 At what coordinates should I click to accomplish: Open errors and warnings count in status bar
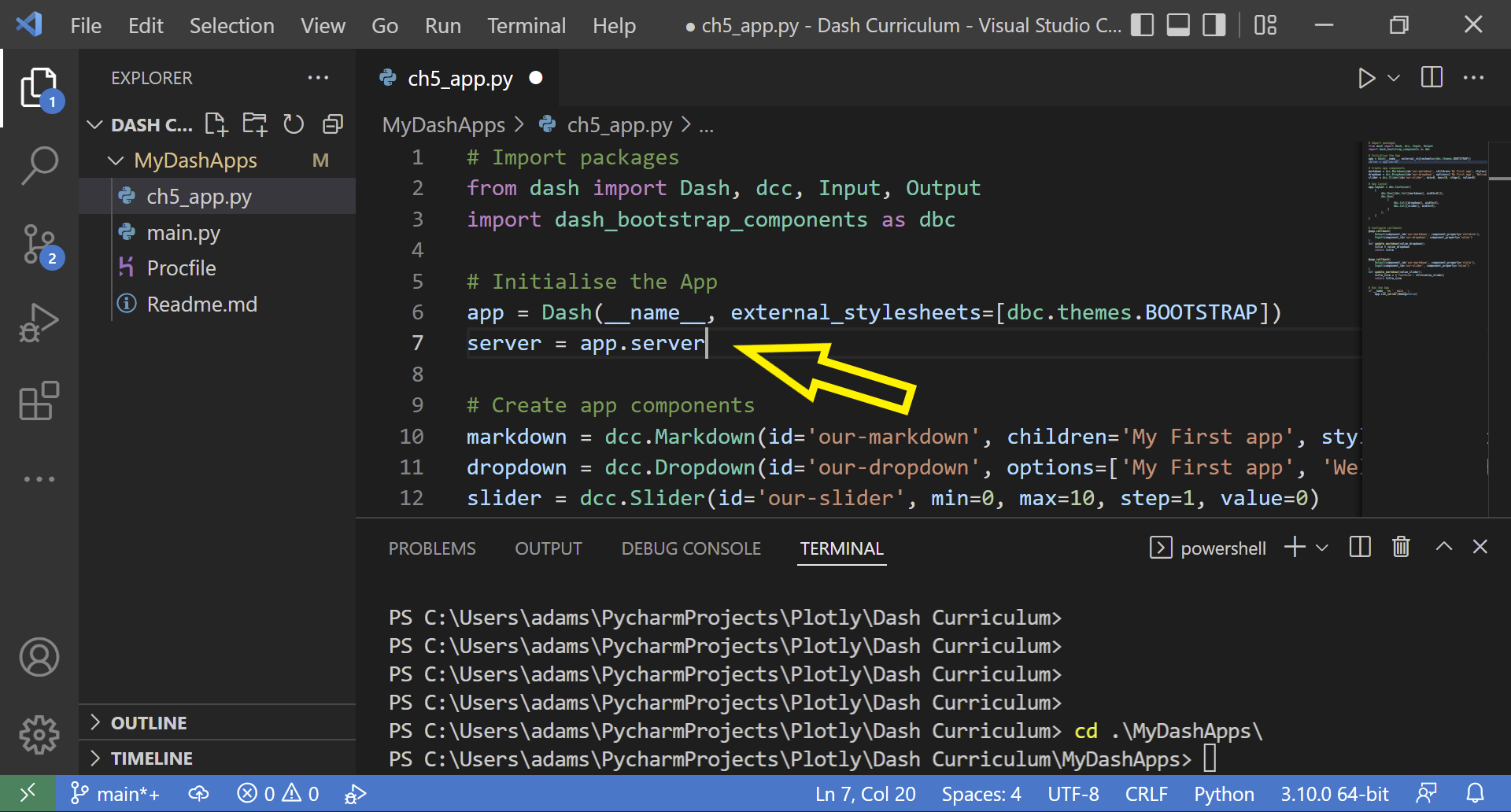279,794
